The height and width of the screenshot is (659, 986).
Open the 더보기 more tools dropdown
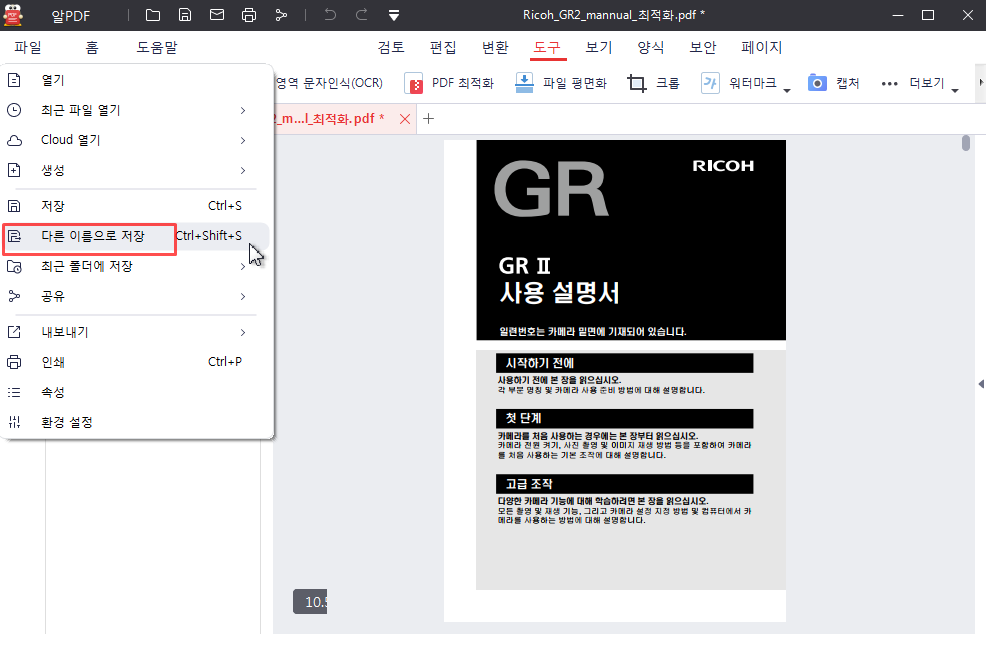click(x=920, y=84)
